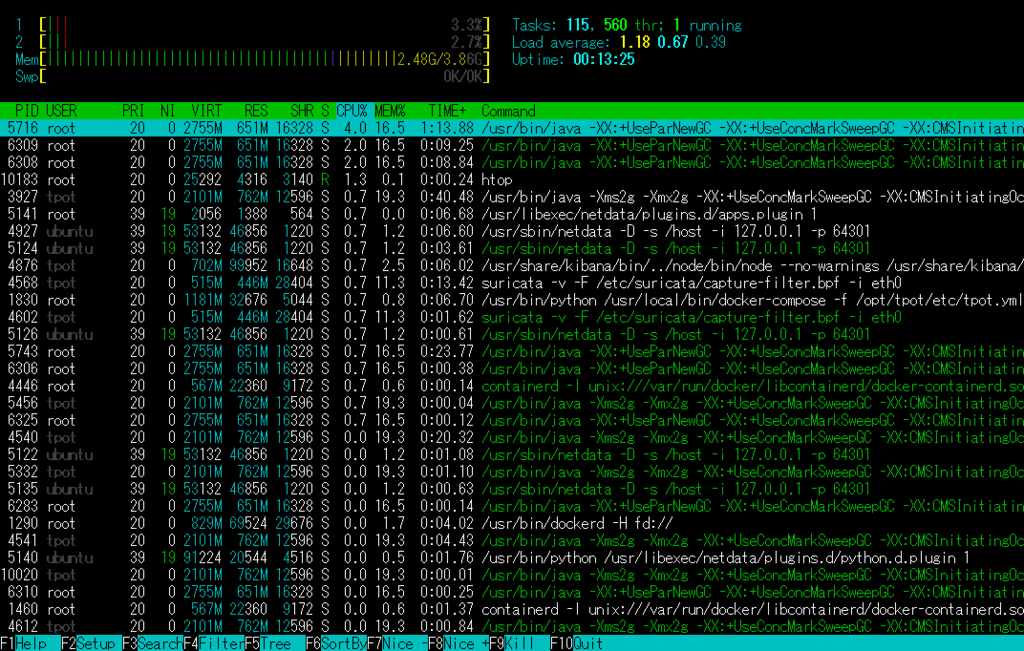Screen dimensions: 1024x651
Task: Select the htop process row PID 10183
Action: [512, 180]
